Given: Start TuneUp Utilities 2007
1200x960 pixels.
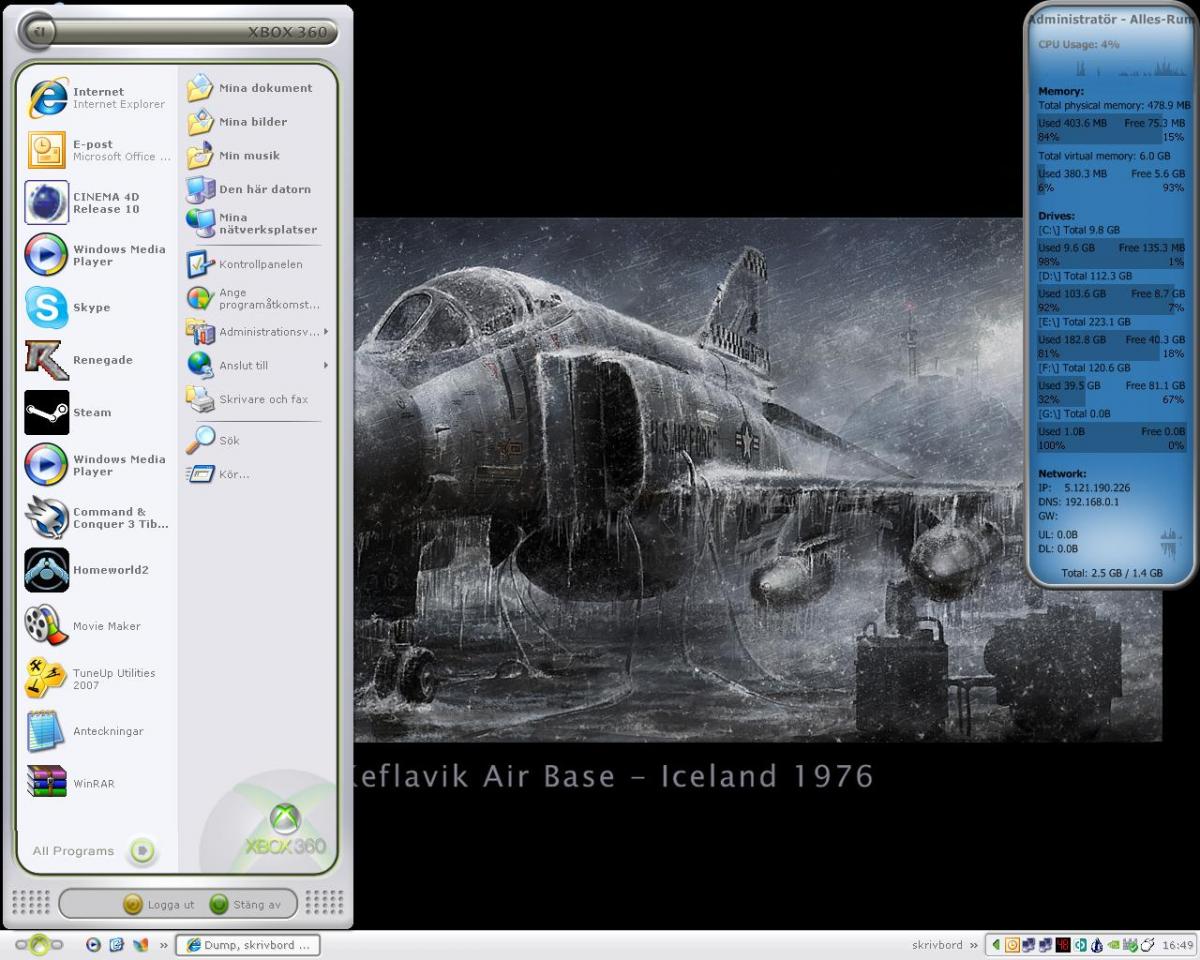Looking at the screenshot, I should click(98, 679).
